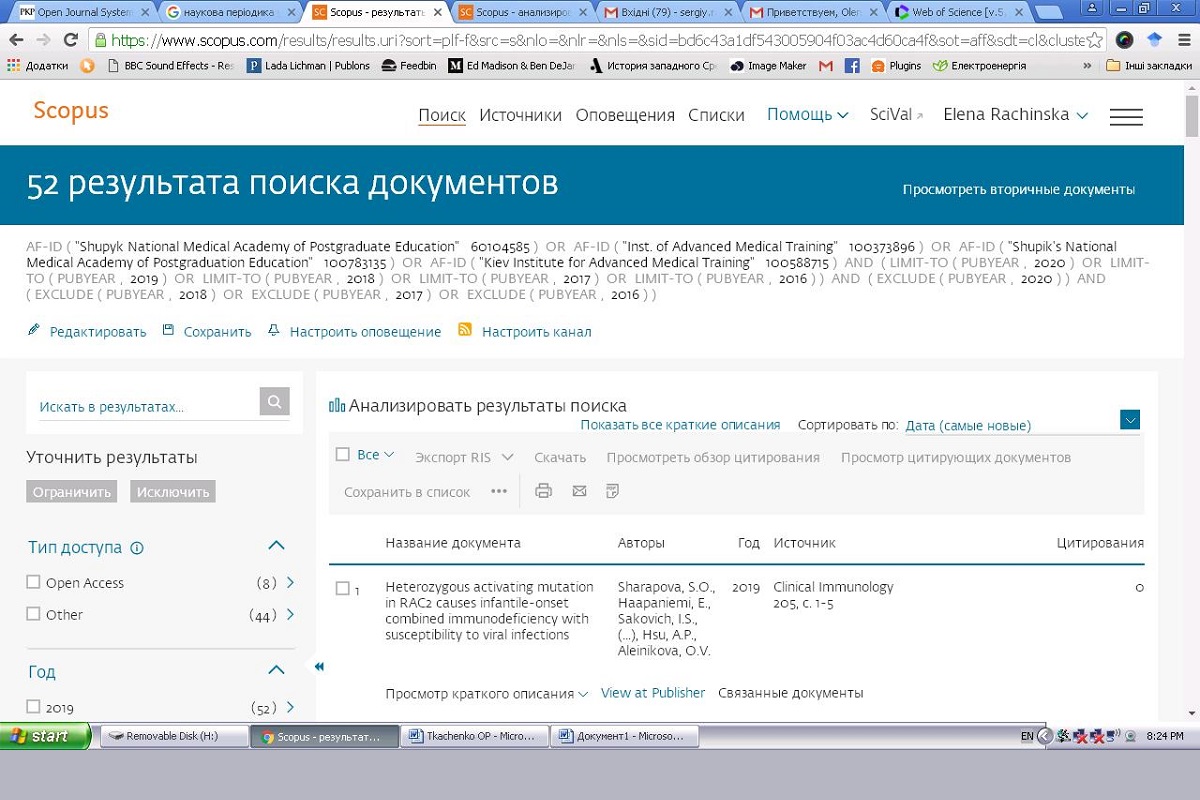Viewport: 1200px width, 800px height.
Task: Click Показать все краткие описания link
Action: click(680, 425)
